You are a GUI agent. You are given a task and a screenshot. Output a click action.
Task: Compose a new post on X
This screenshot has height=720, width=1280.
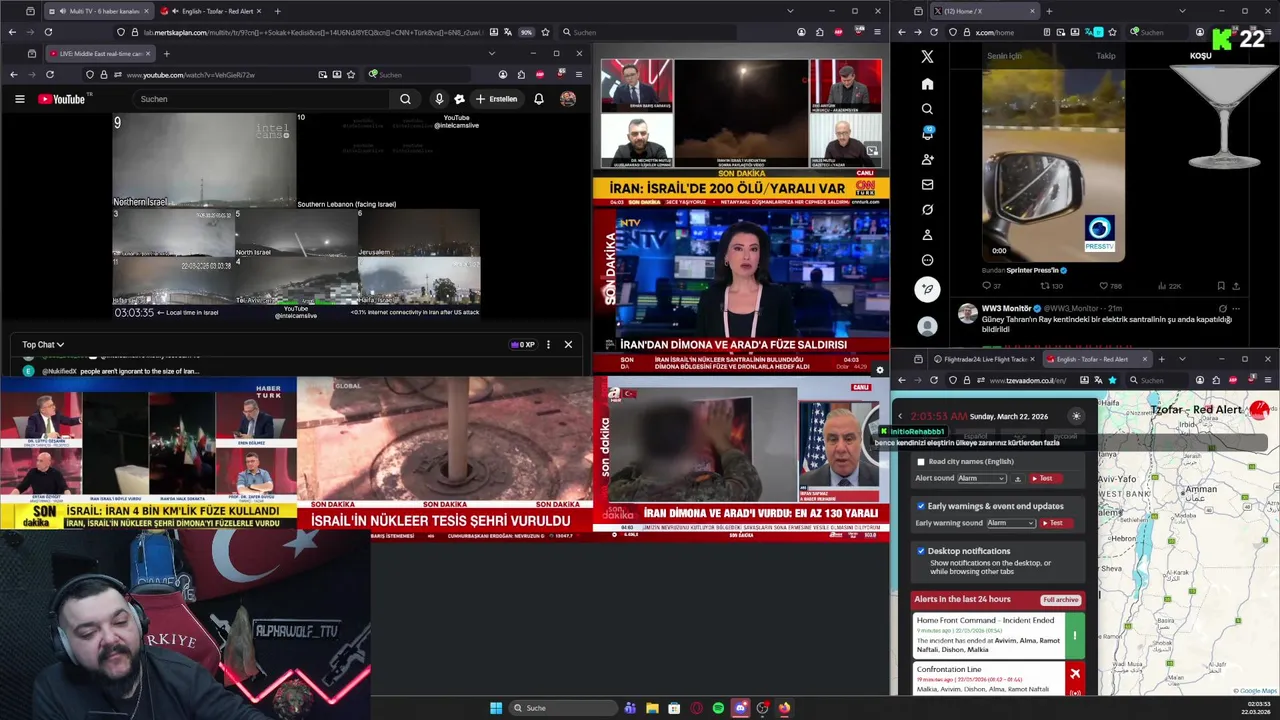tap(927, 289)
